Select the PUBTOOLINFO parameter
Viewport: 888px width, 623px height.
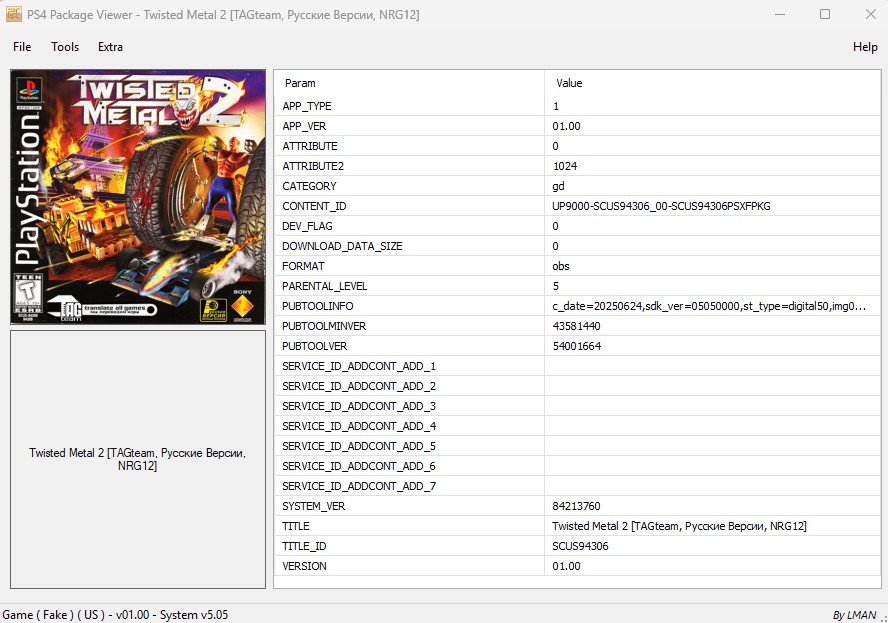(318, 306)
